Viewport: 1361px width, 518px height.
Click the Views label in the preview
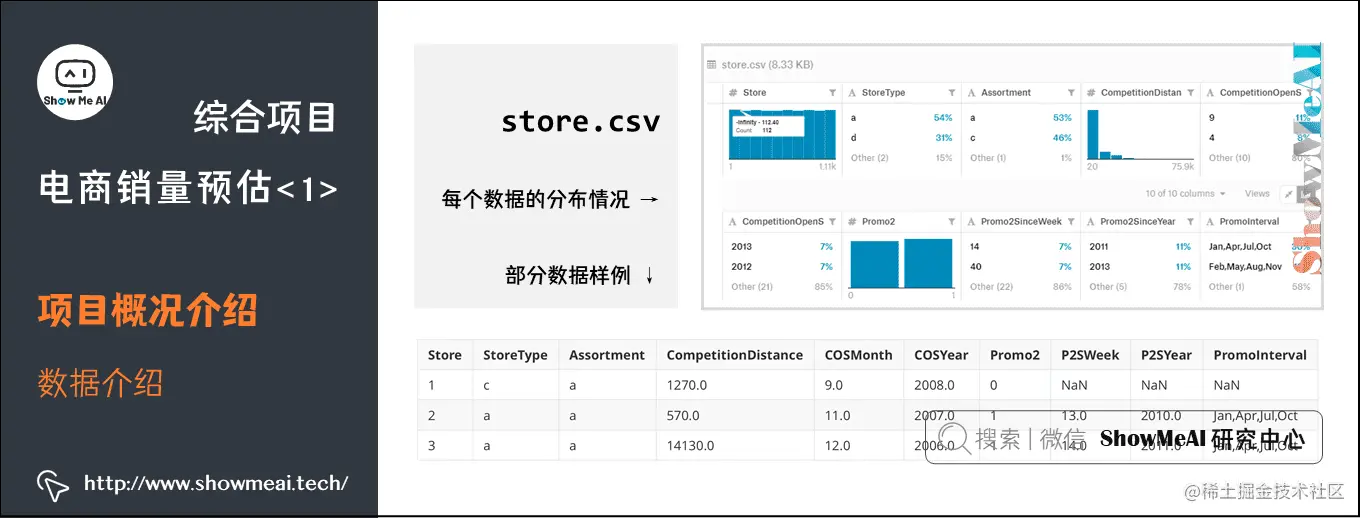tap(1257, 194)
